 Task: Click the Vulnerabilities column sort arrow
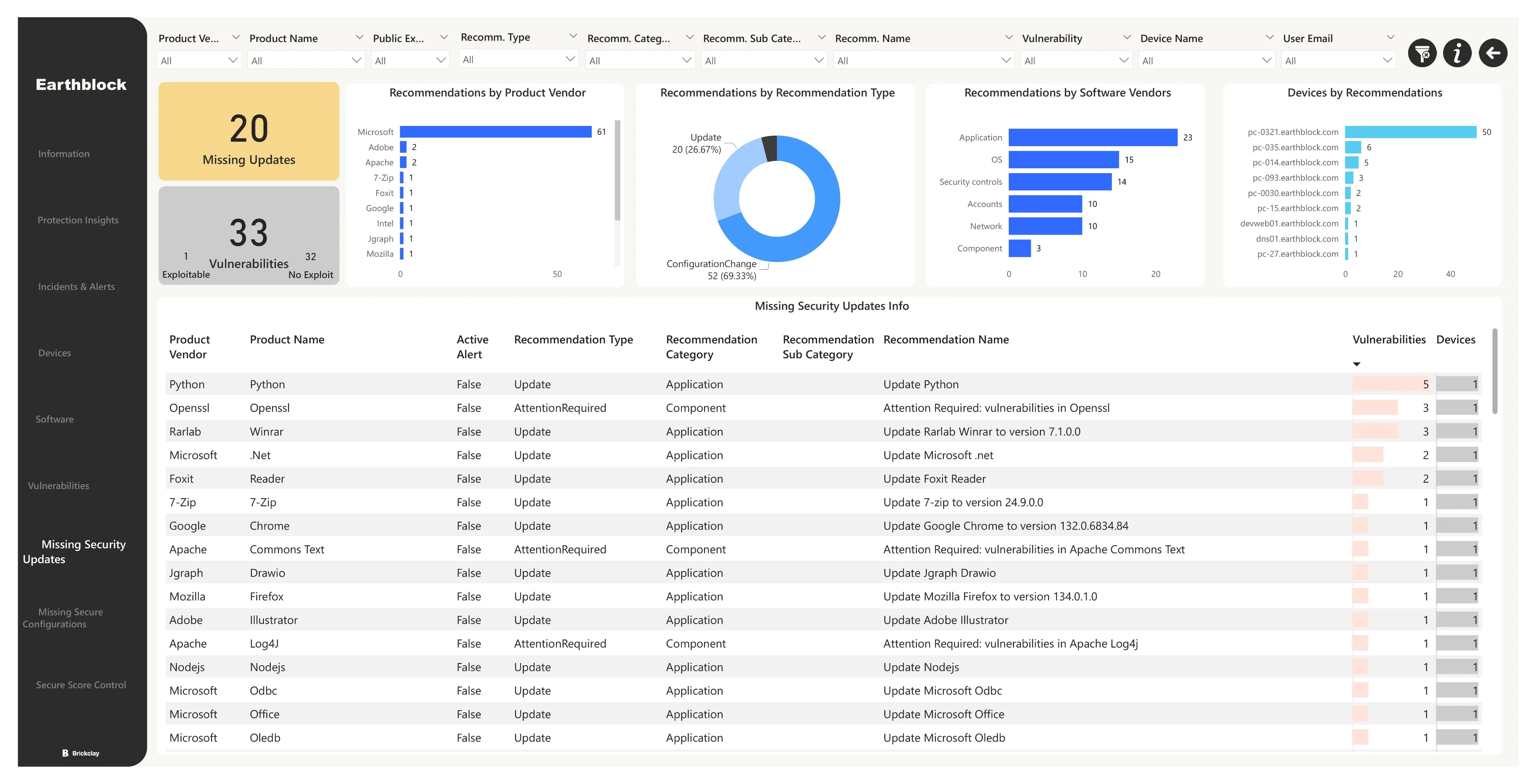point(1356,364)
